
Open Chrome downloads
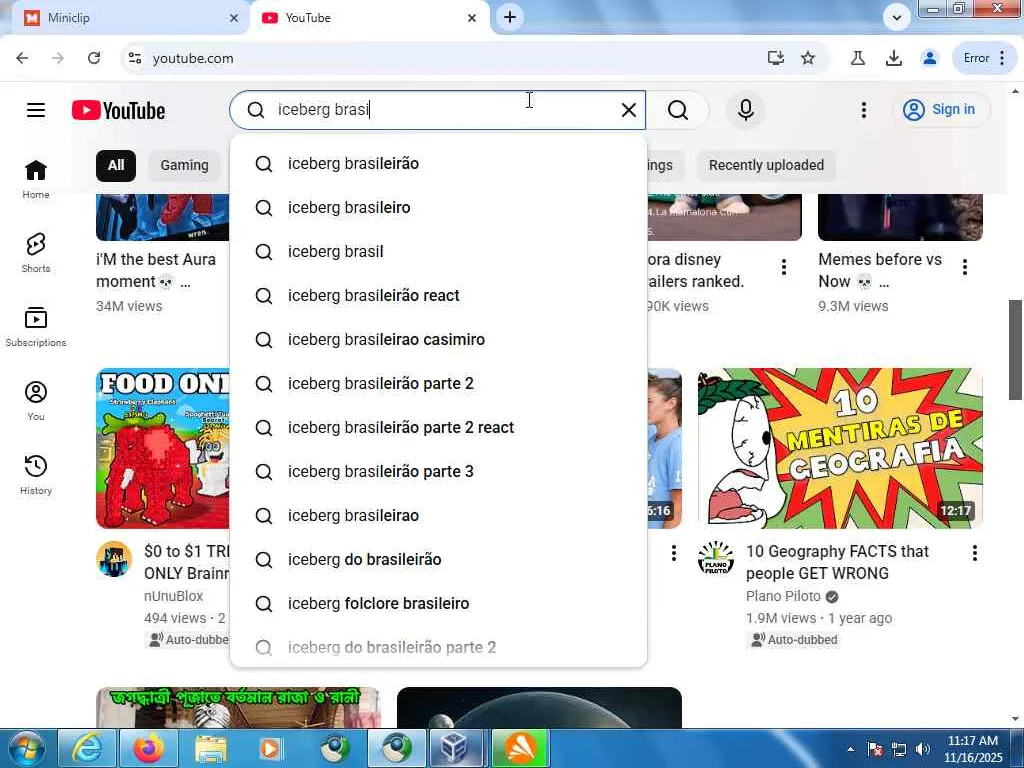pyautogui.click(x=893, y=58)
